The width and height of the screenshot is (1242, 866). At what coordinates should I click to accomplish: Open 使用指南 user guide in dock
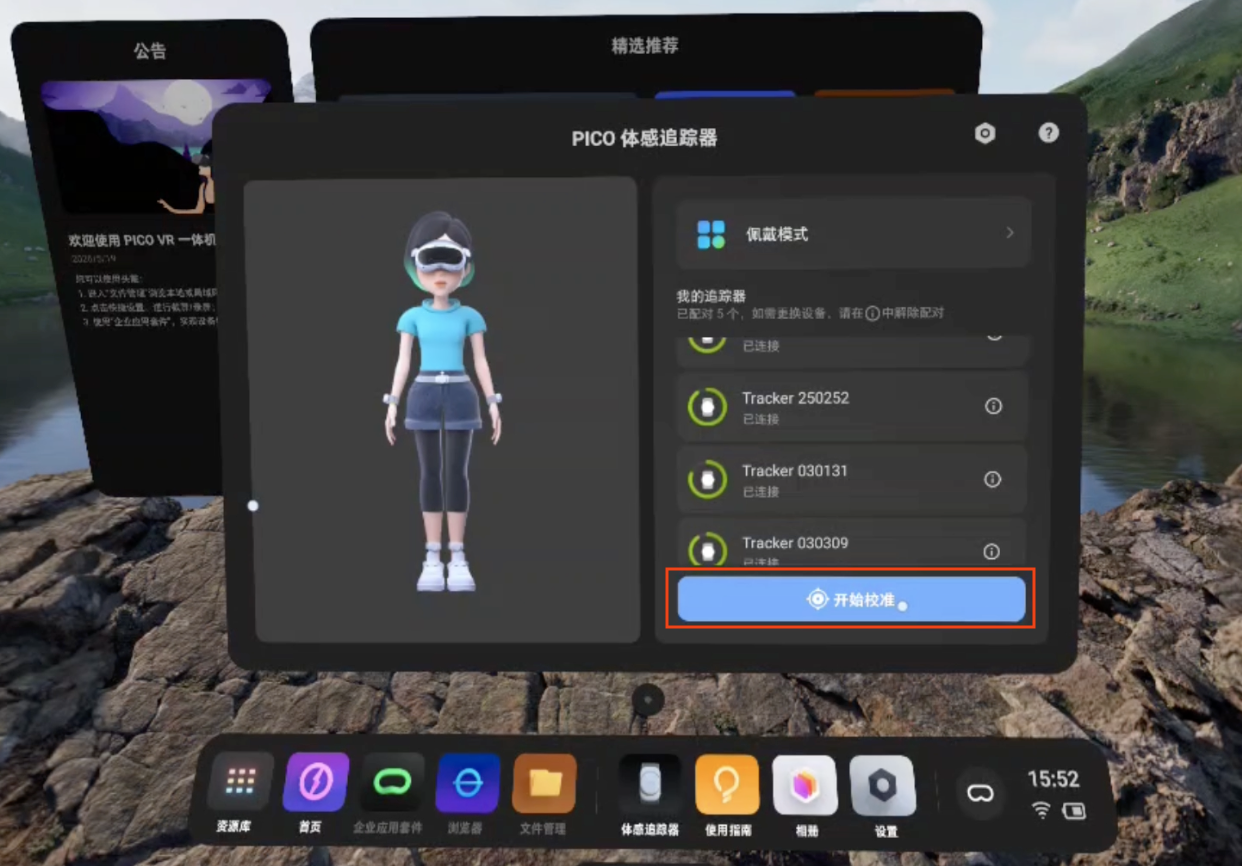[728, 784]
